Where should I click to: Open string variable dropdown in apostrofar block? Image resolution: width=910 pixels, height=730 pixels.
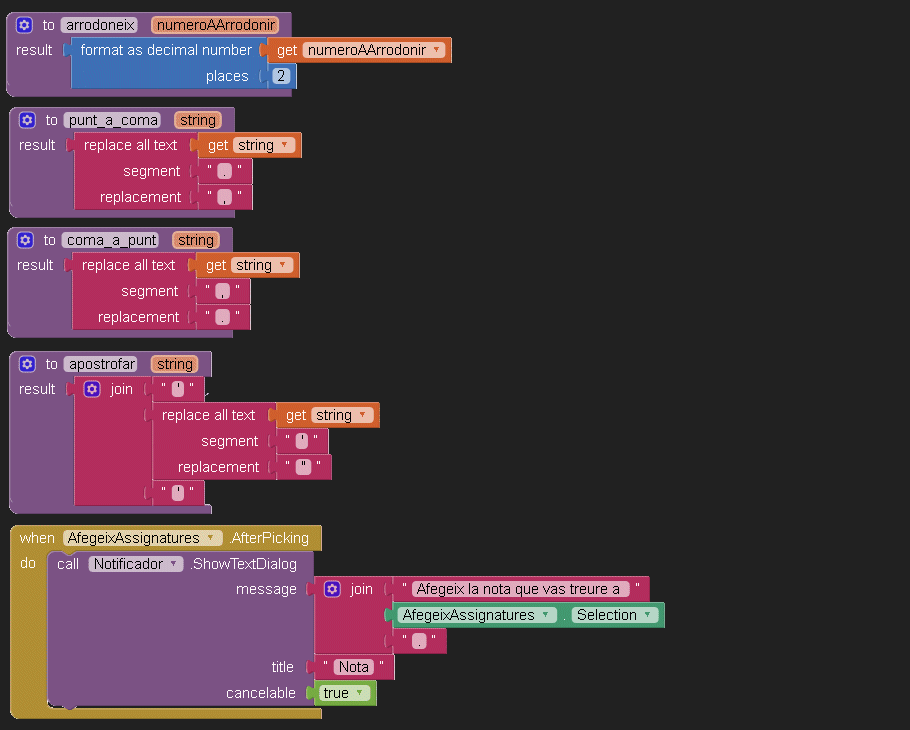(x=363, y=415)
